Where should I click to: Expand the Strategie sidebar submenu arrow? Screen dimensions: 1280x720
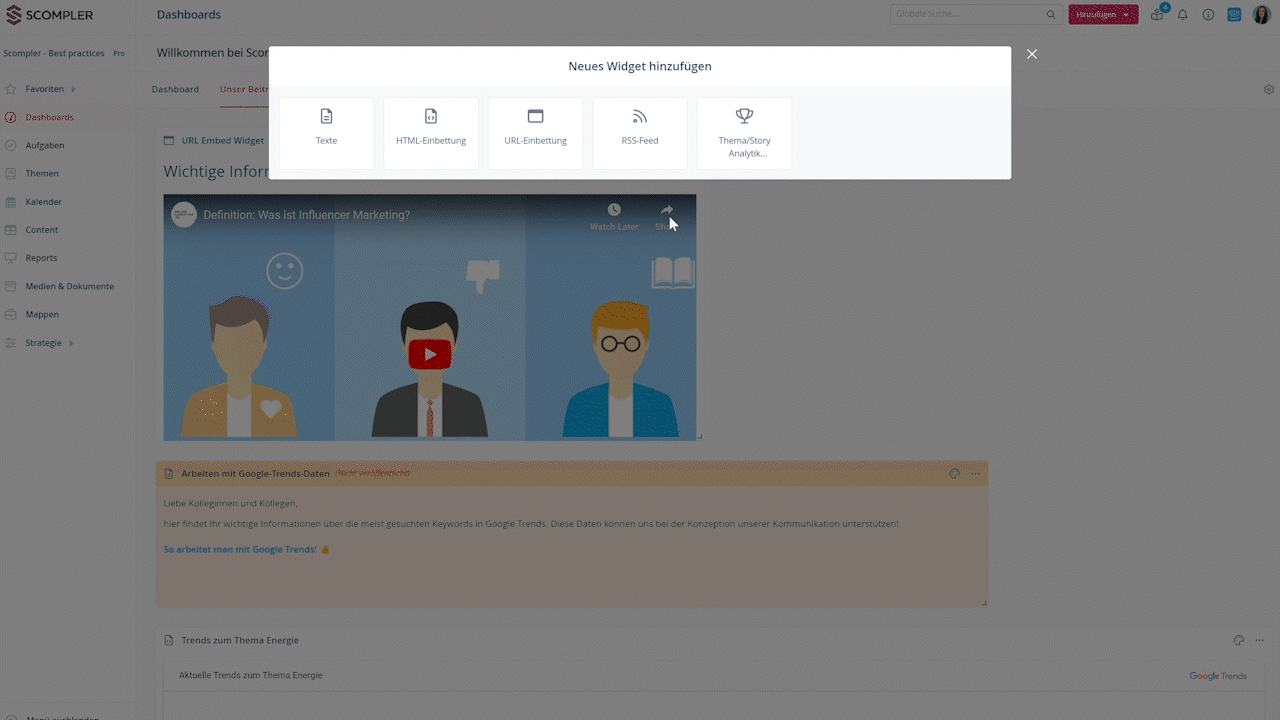pos(71,343)
